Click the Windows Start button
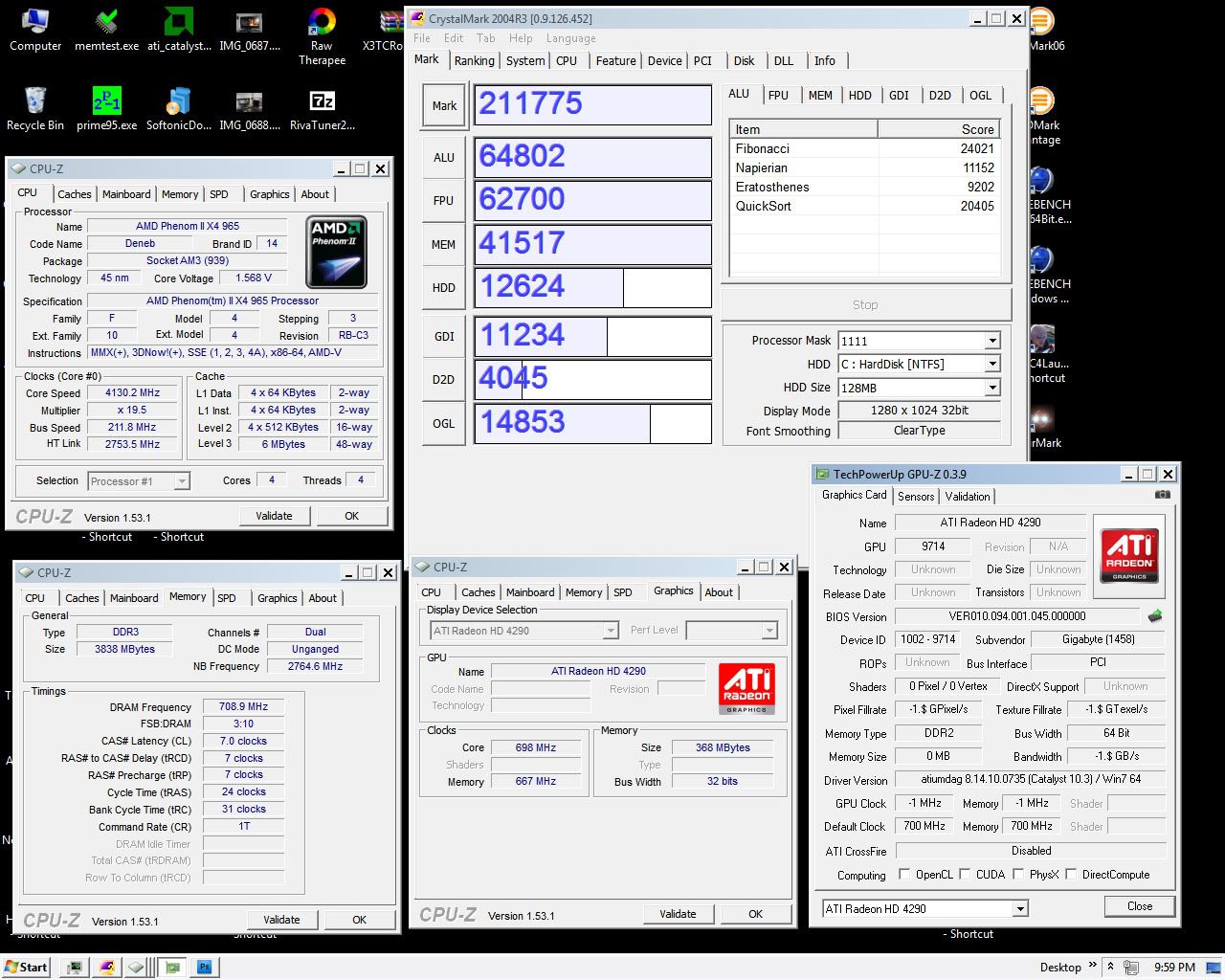Viewport: 1225px width, 980px height. 26,967
